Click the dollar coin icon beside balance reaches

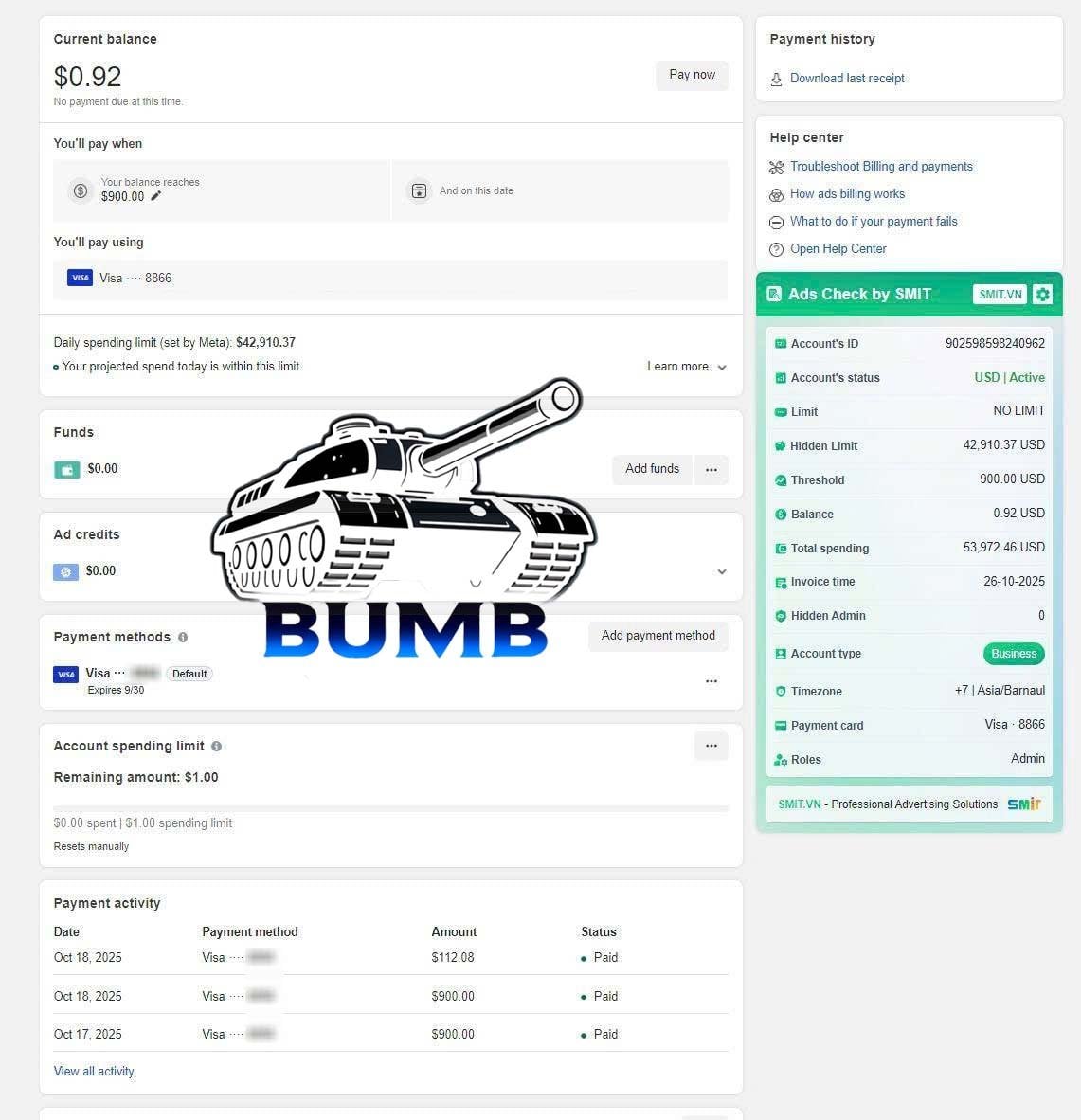[81, 190]
